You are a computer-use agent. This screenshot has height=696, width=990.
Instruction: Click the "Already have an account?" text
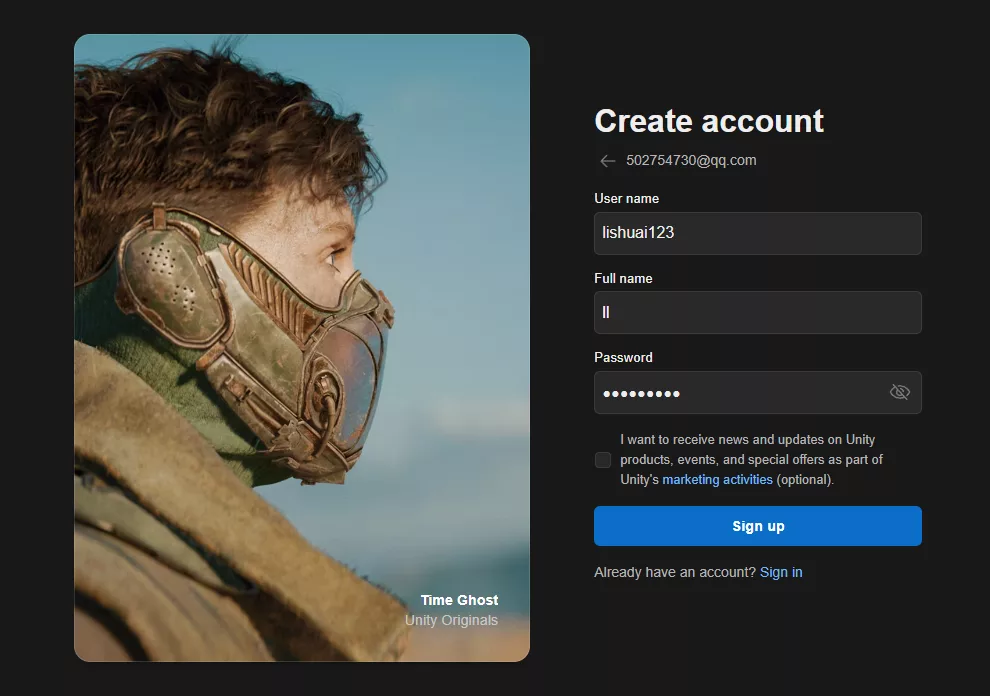[x=674, y=573]
